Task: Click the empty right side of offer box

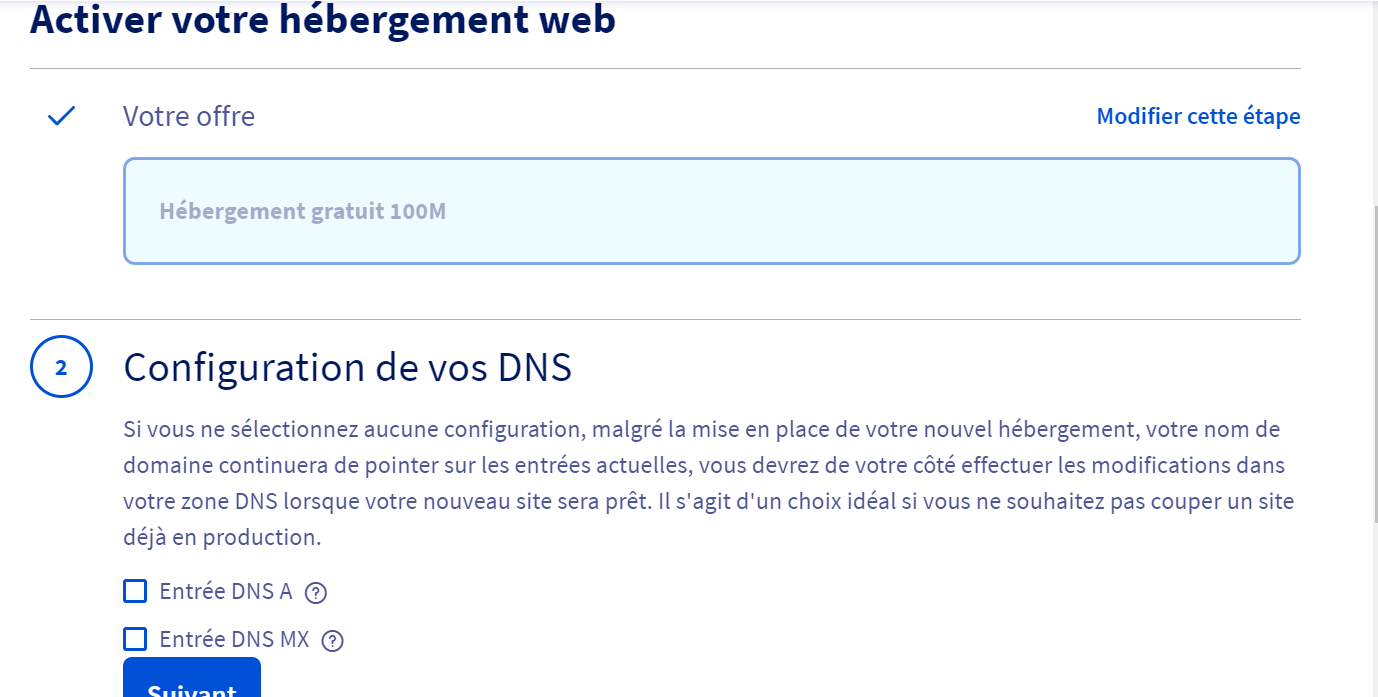Action: tap(900, 211)
